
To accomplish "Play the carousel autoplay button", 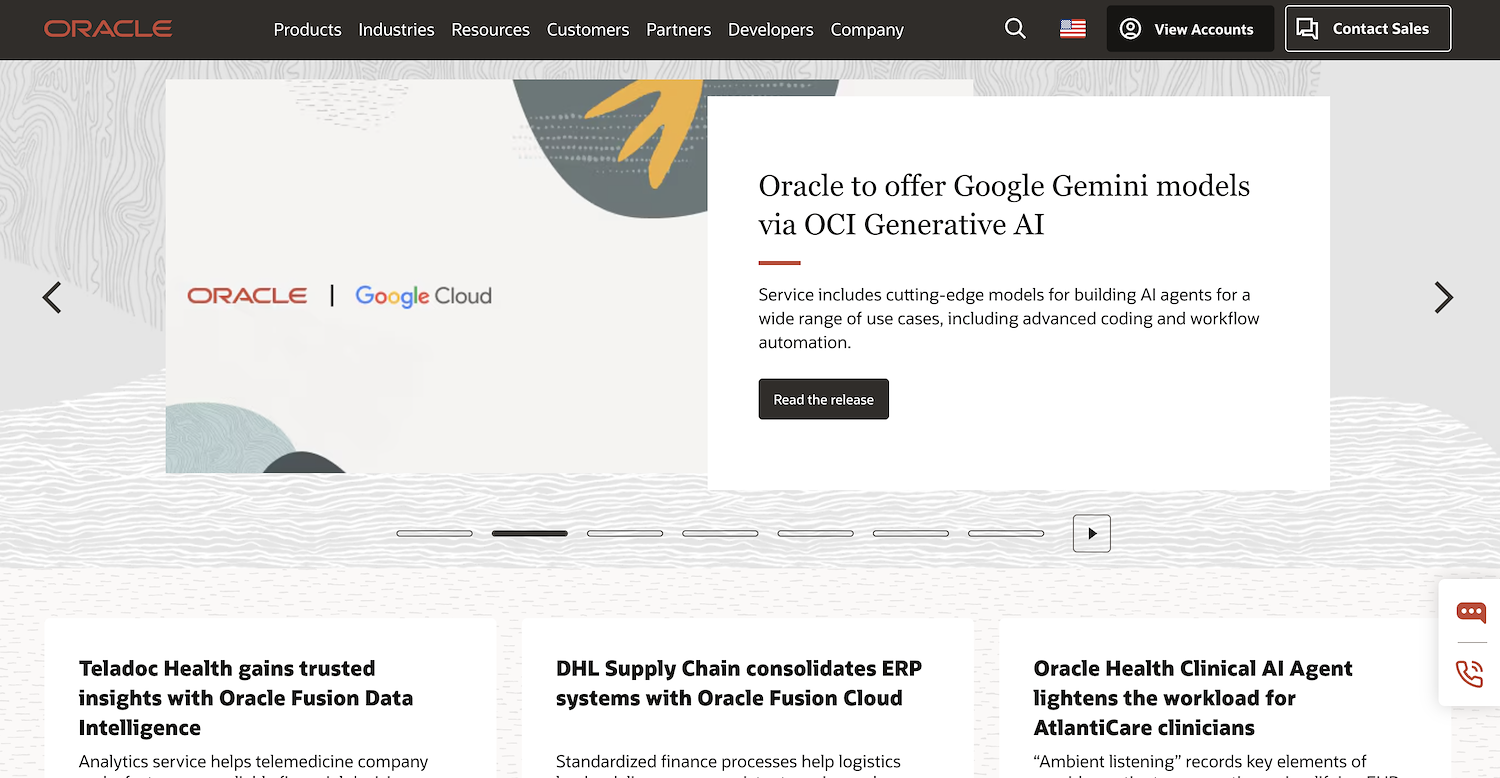I will tap(1092, 533).
